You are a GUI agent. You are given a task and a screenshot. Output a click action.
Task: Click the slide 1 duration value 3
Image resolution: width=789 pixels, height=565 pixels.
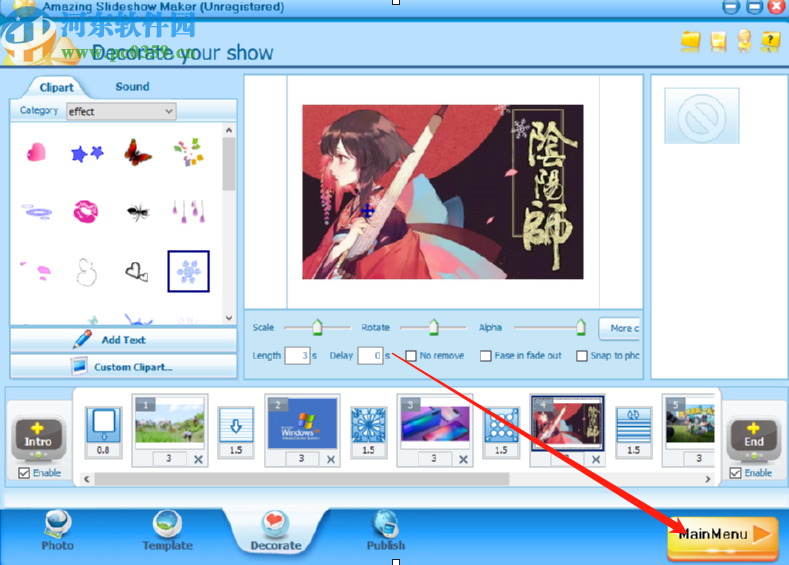pos(169,458)
